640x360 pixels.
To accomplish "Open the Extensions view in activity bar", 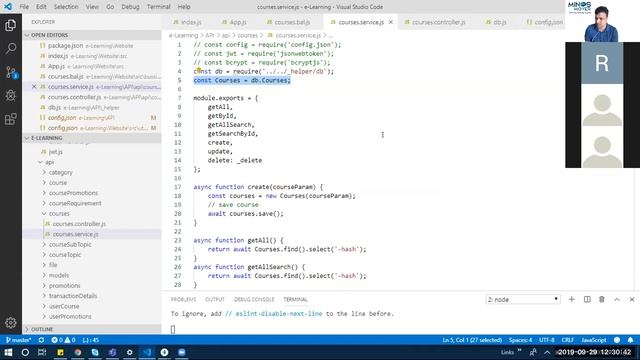I will coord(11,119).
